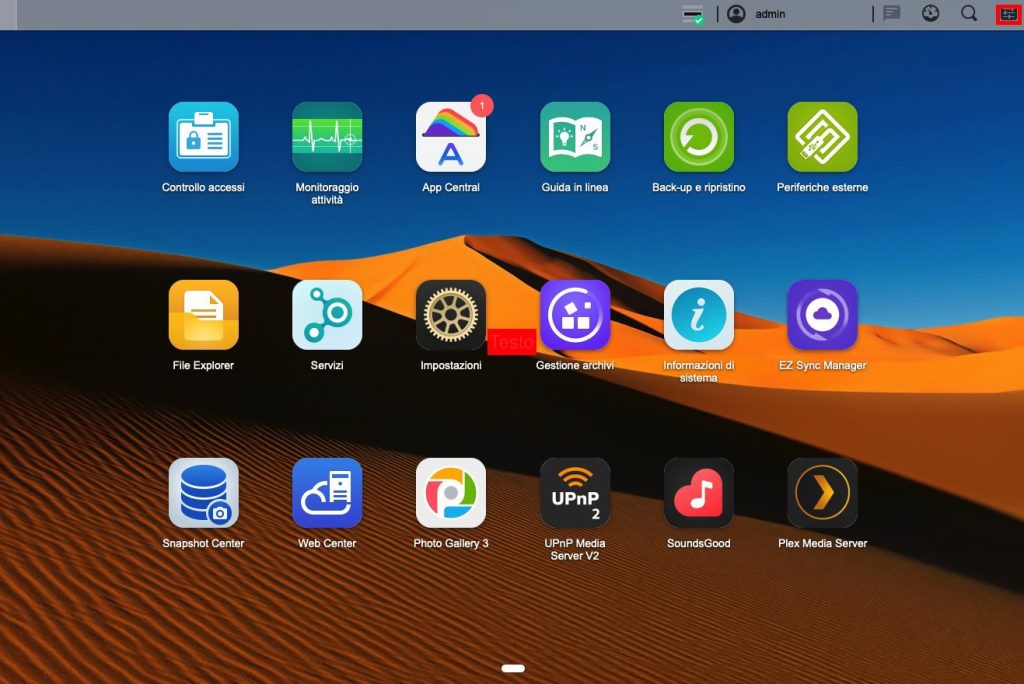Open the preferences sliders icon in top bar
Screen dimensions: 1024x684
point(1008,14)
